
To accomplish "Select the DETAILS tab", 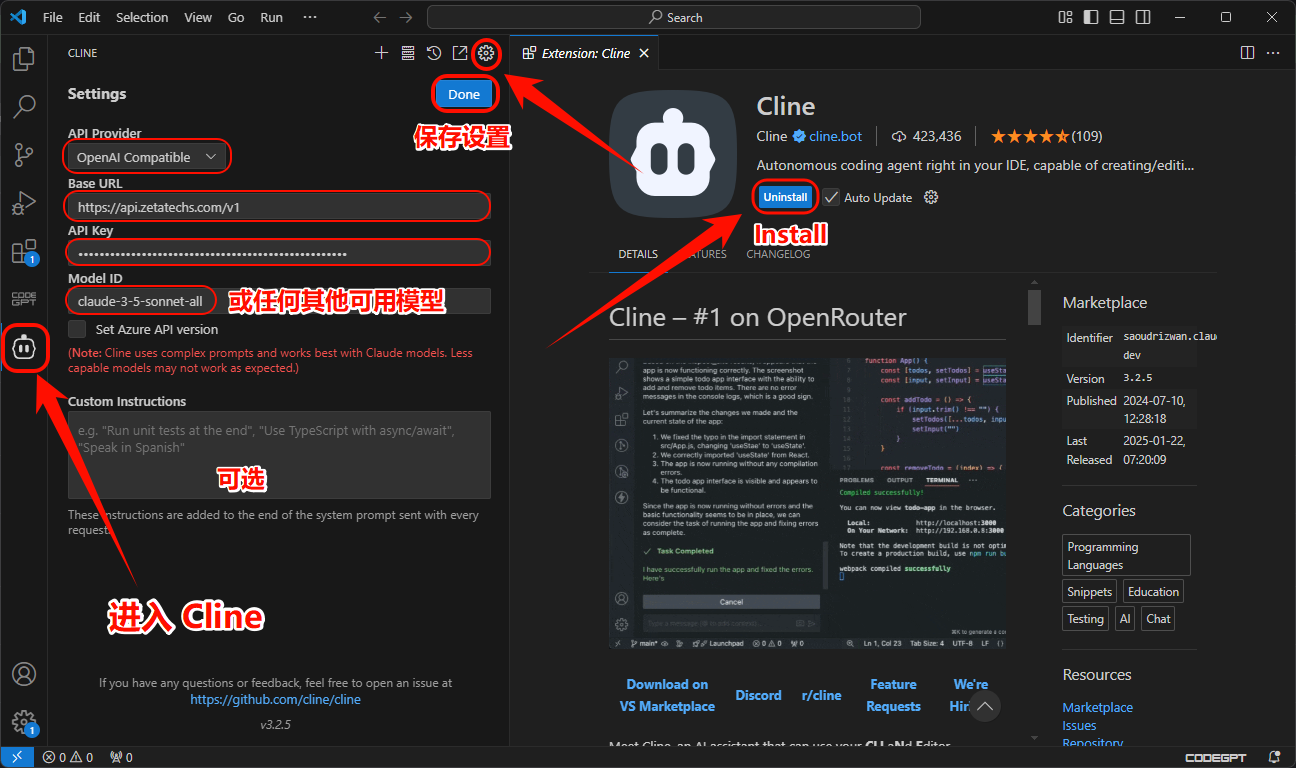I will pyautogui.click(x=638, y=254).
